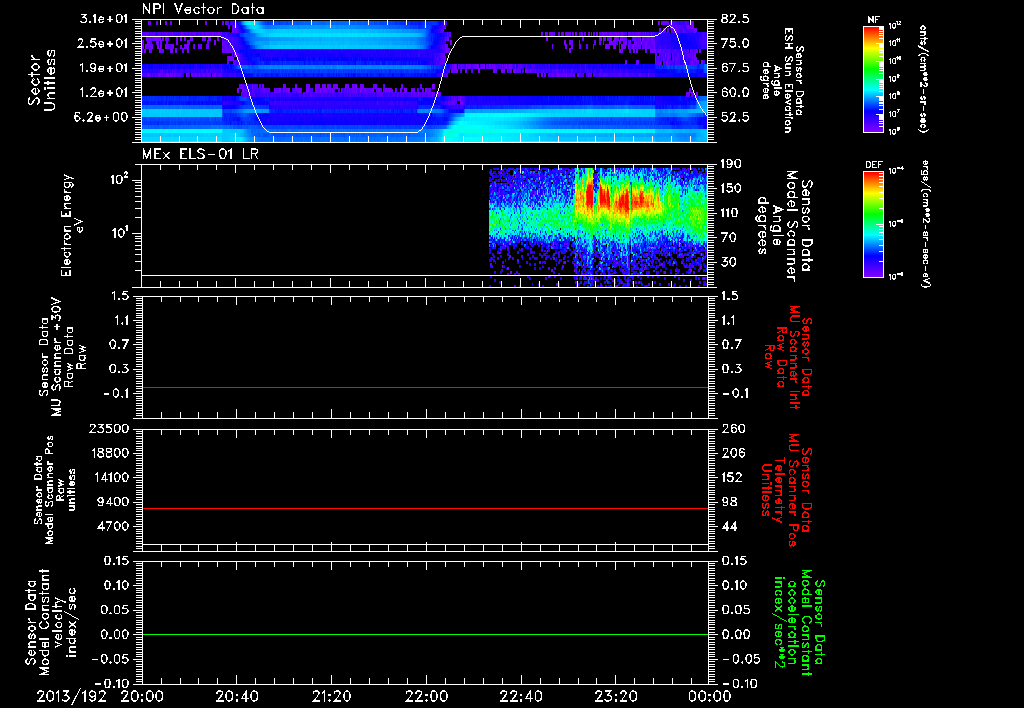
Task: Click the "00:00" time axis label
Action: pyautogui.click(x=709, y=696)
